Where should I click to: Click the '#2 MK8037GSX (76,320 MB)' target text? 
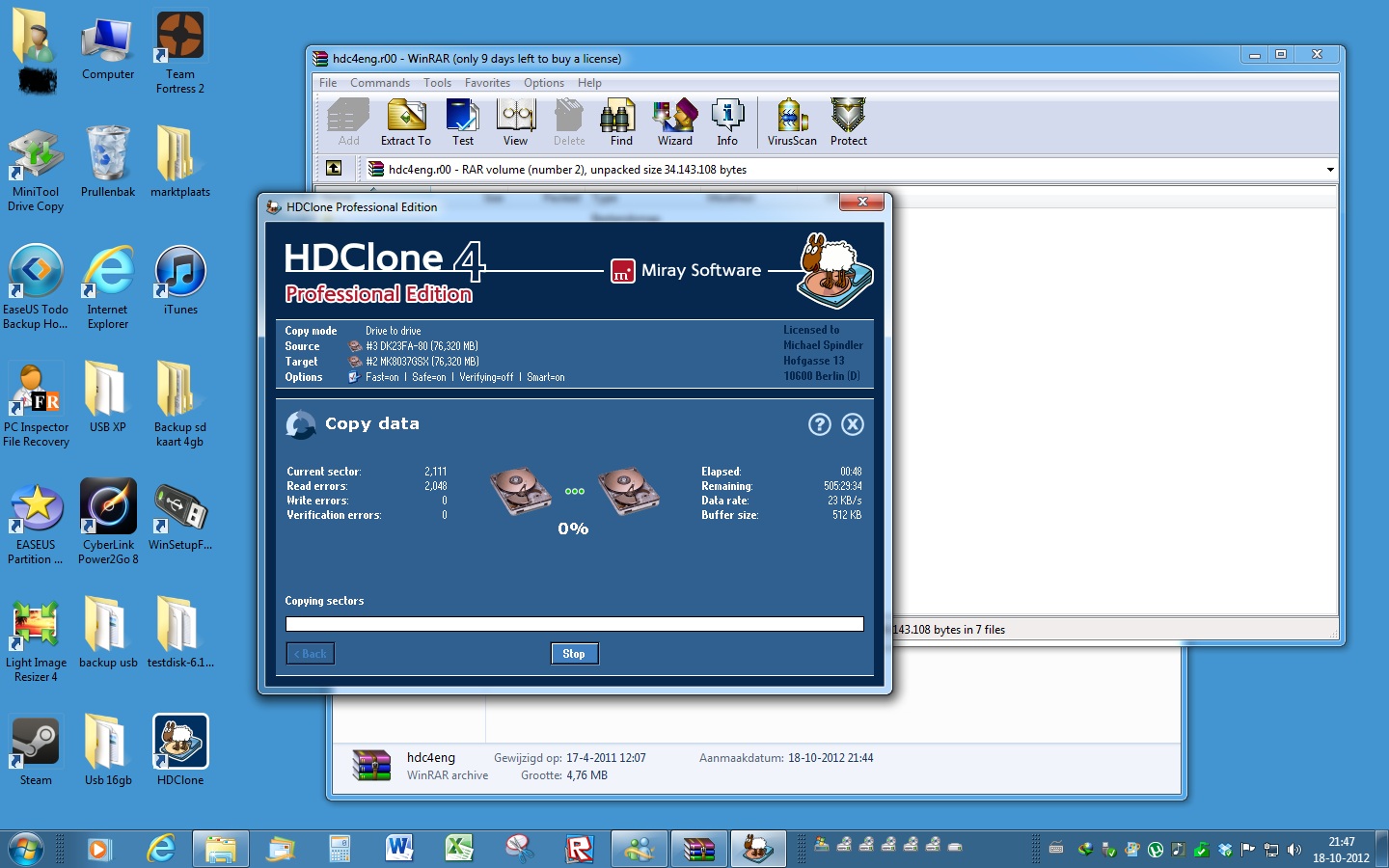click(422, 362)
